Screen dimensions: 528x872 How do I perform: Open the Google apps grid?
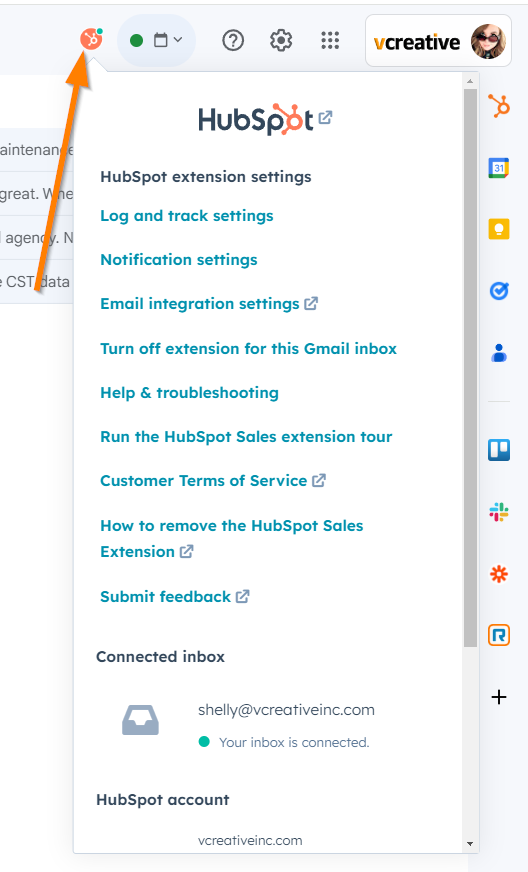click(330, 40)
